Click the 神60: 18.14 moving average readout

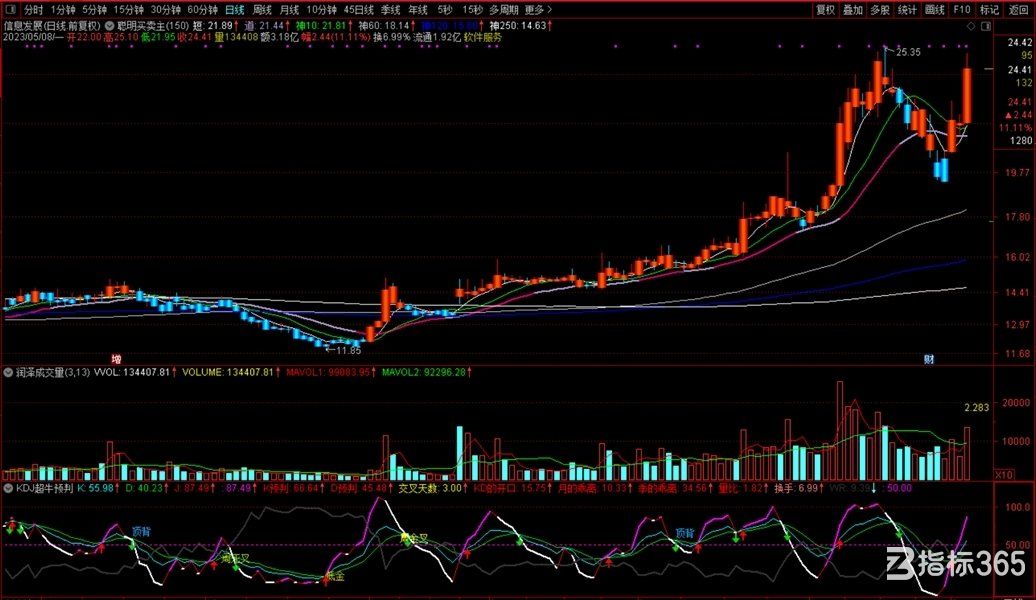(384, 26)
